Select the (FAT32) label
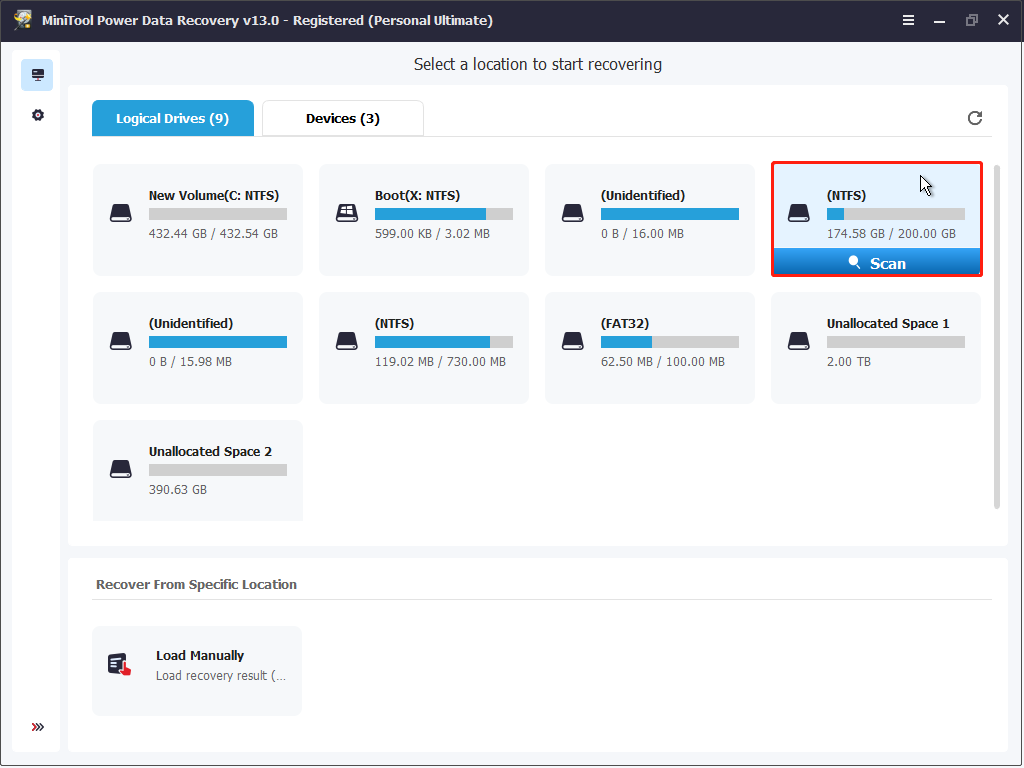The image size is (1024, 768). [625, 323]
